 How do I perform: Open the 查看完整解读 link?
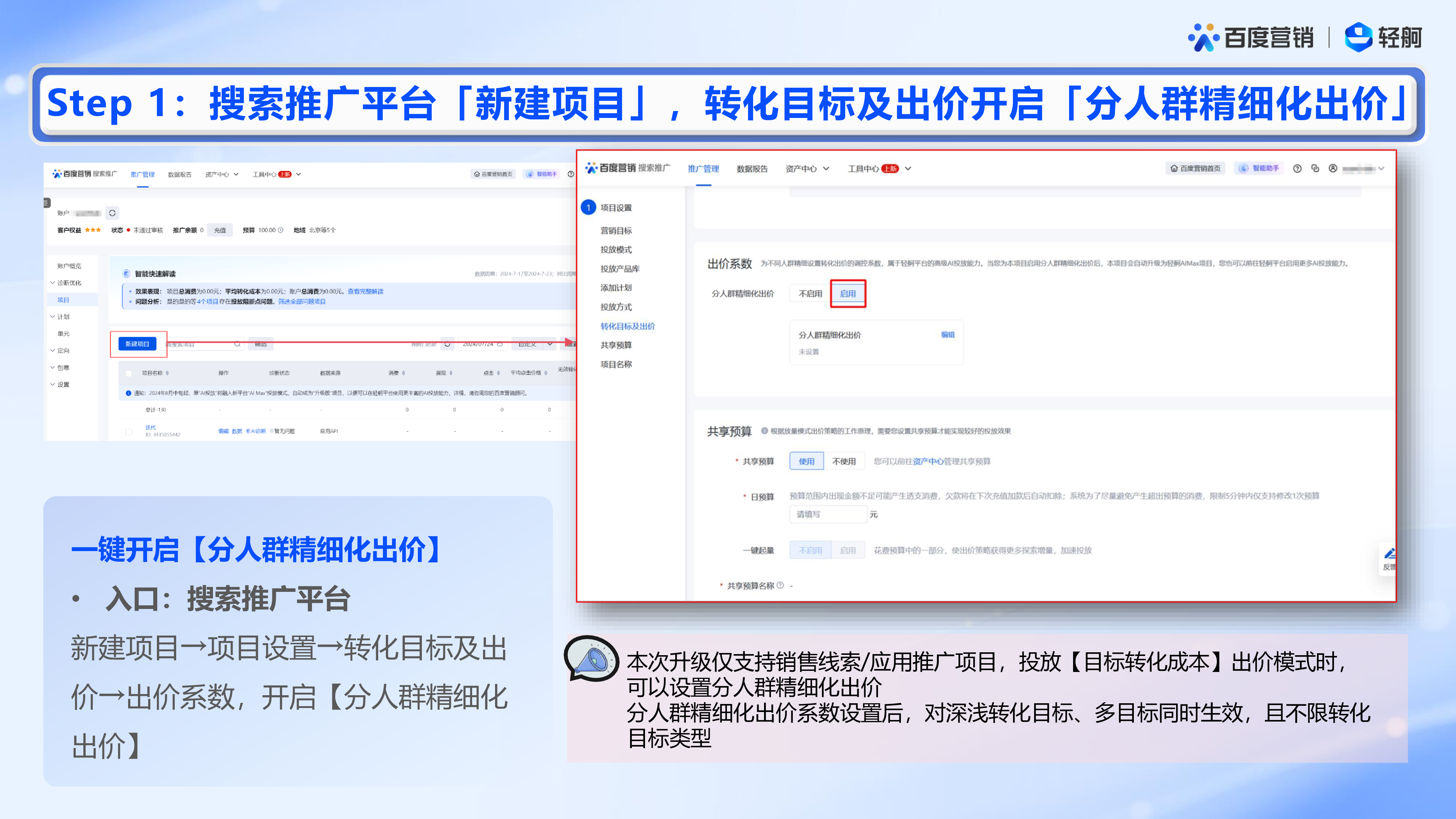(365, 291)
